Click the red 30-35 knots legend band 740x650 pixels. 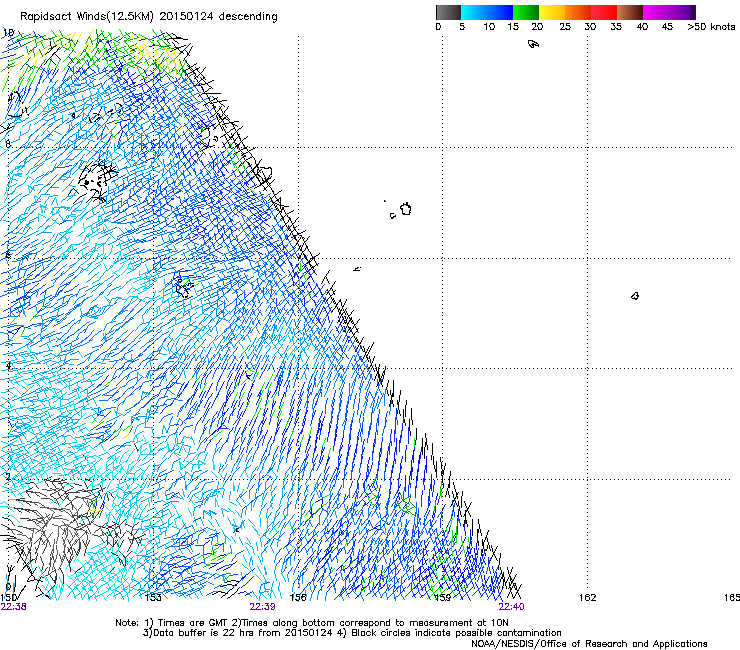coord(604,12)
